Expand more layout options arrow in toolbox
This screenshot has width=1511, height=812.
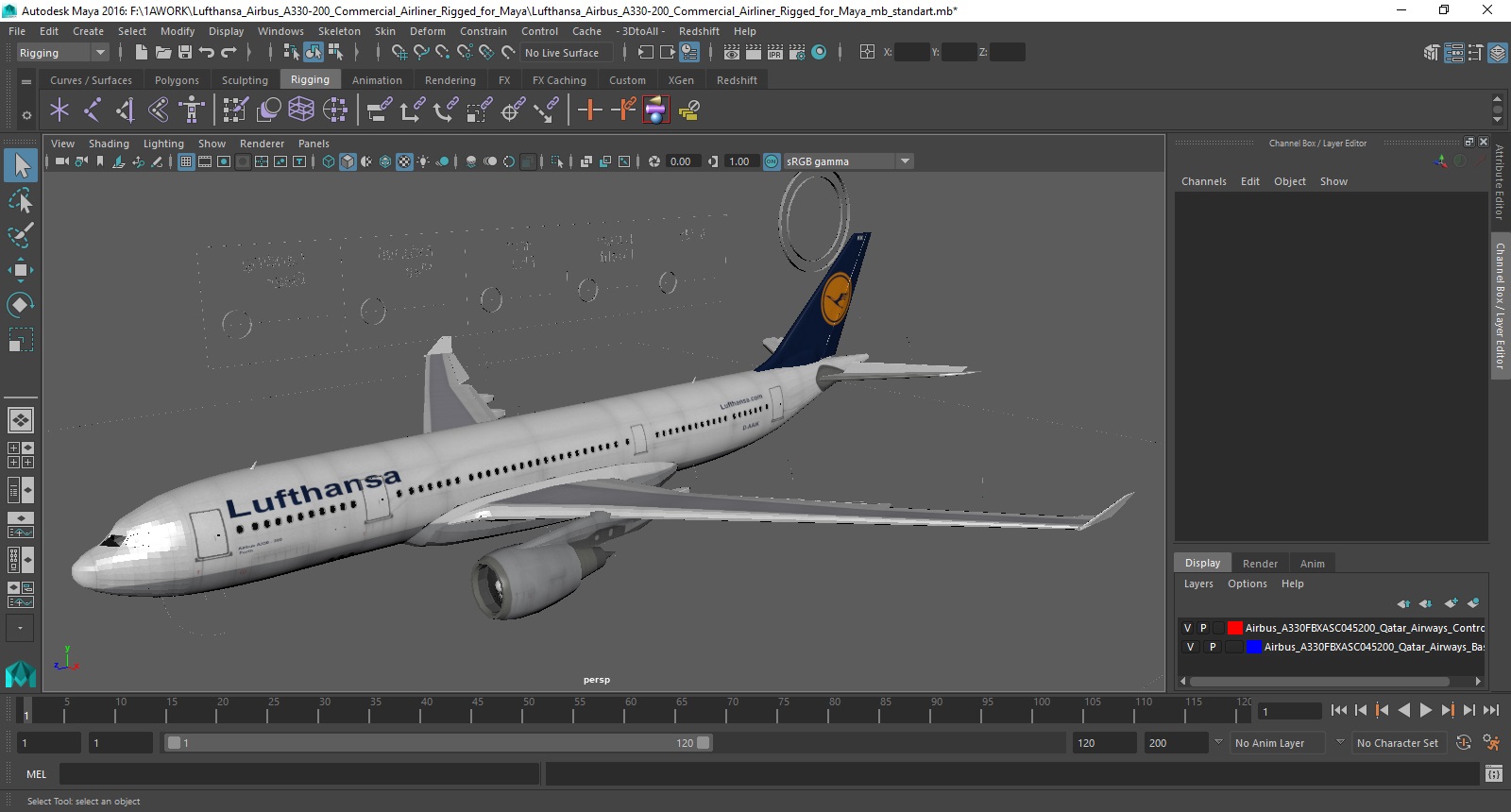(21, 628)
